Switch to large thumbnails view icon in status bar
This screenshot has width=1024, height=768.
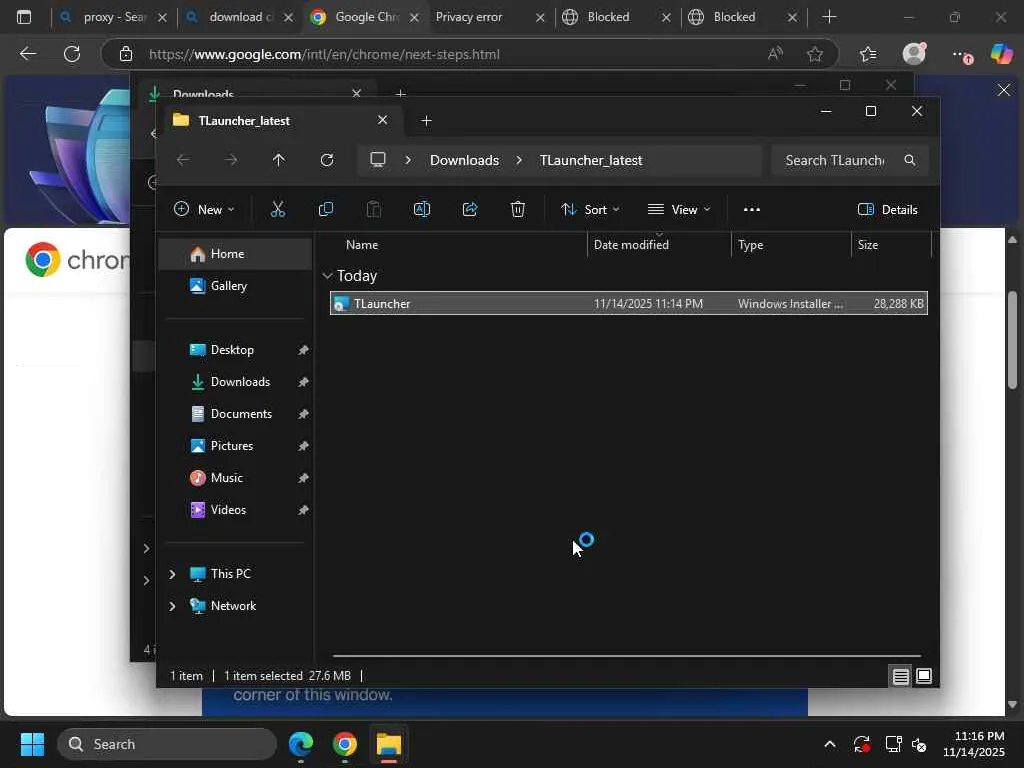923,676
